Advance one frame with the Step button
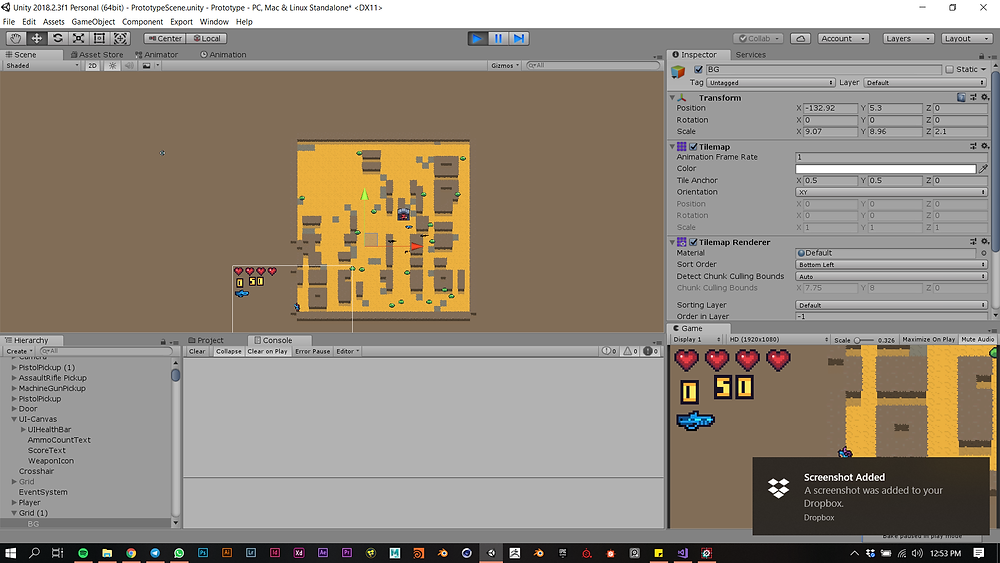Image resolution: width=1000 pixels, height=563 pixels. pos(519,38)
